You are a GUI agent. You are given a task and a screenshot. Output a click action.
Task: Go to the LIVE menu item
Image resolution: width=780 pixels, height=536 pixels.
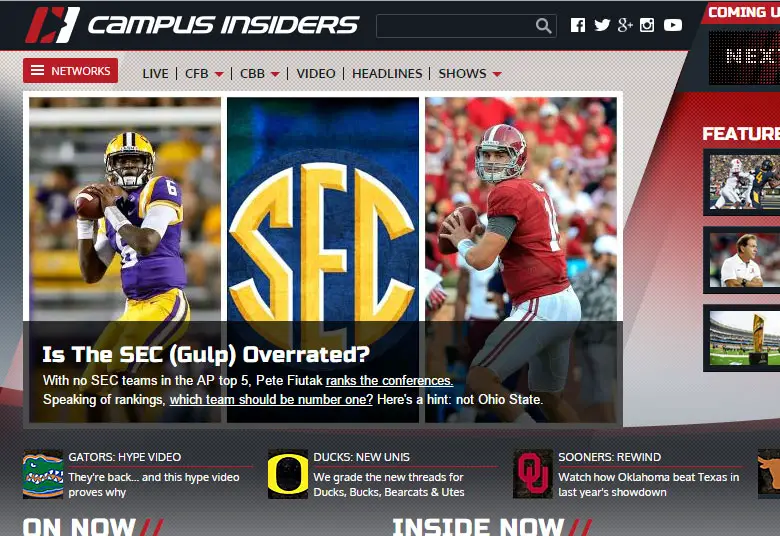click(155, 74)
